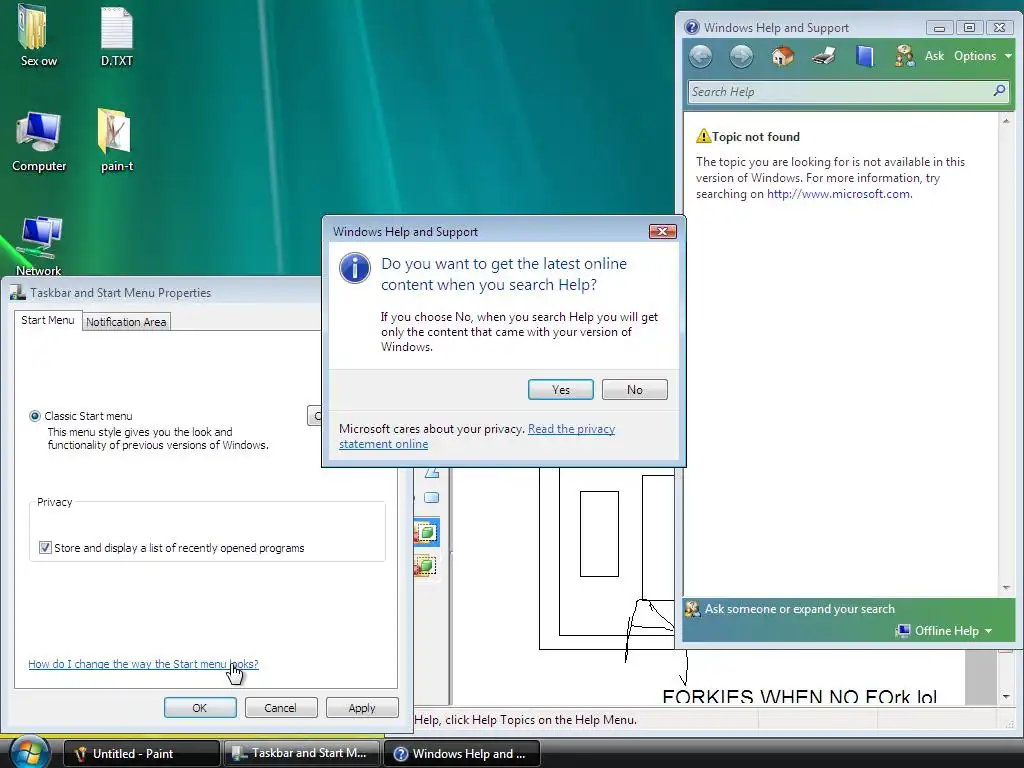Viewport: 1024px width, 768px height.
Task: Click OK in Taskbar Properties
Action: coord(200,708)
